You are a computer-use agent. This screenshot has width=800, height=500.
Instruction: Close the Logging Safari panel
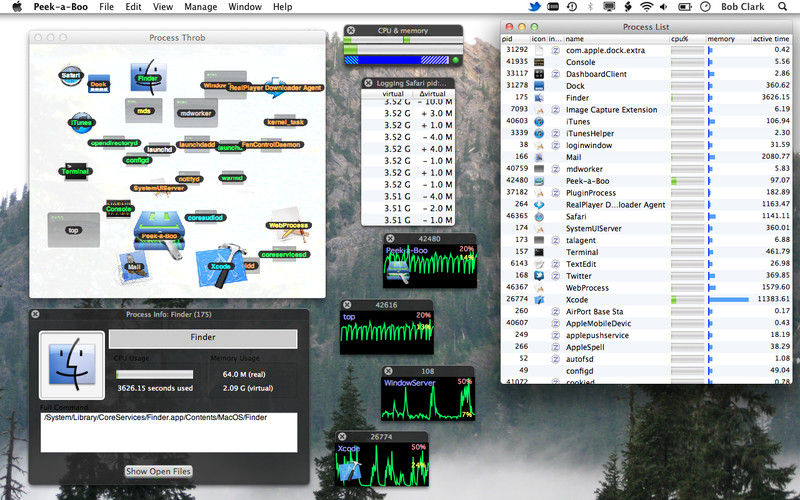pos(368,83)
